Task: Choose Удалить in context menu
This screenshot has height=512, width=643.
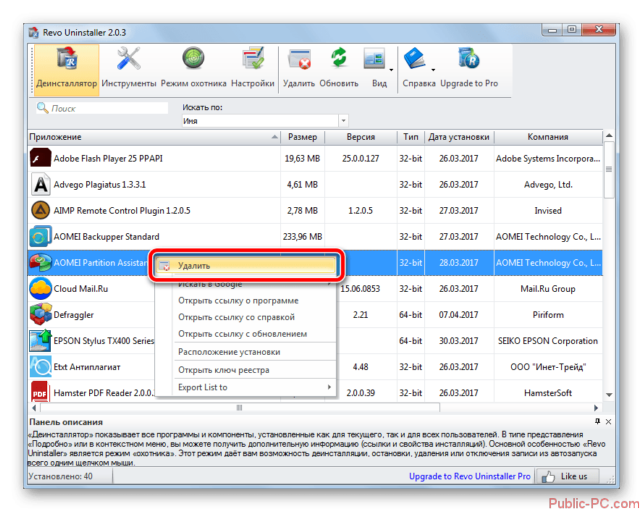Action: [246, 266]
